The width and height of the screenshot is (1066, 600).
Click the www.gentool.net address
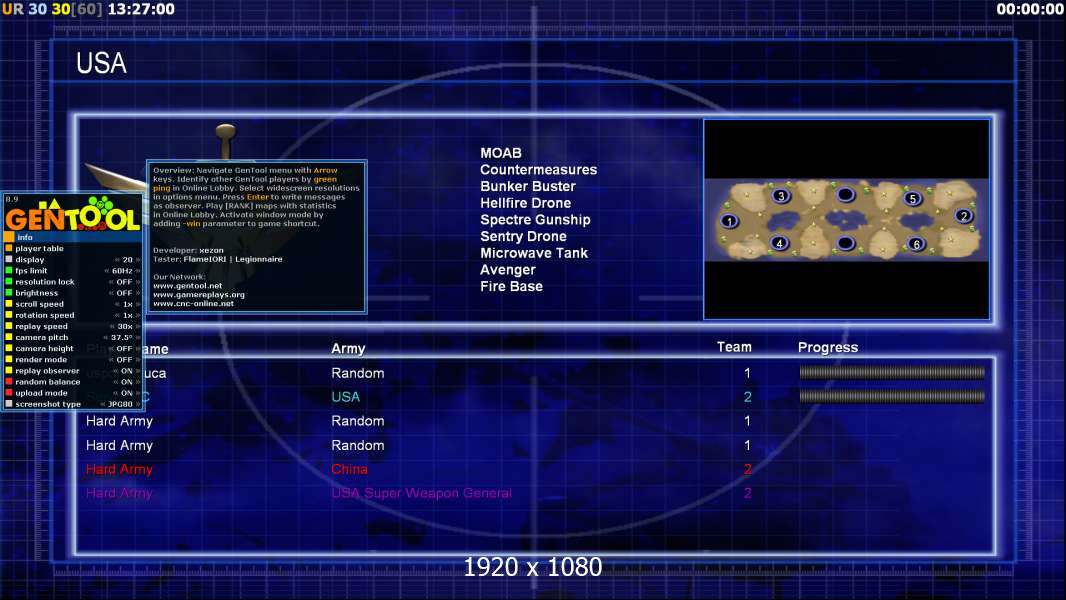188,285
